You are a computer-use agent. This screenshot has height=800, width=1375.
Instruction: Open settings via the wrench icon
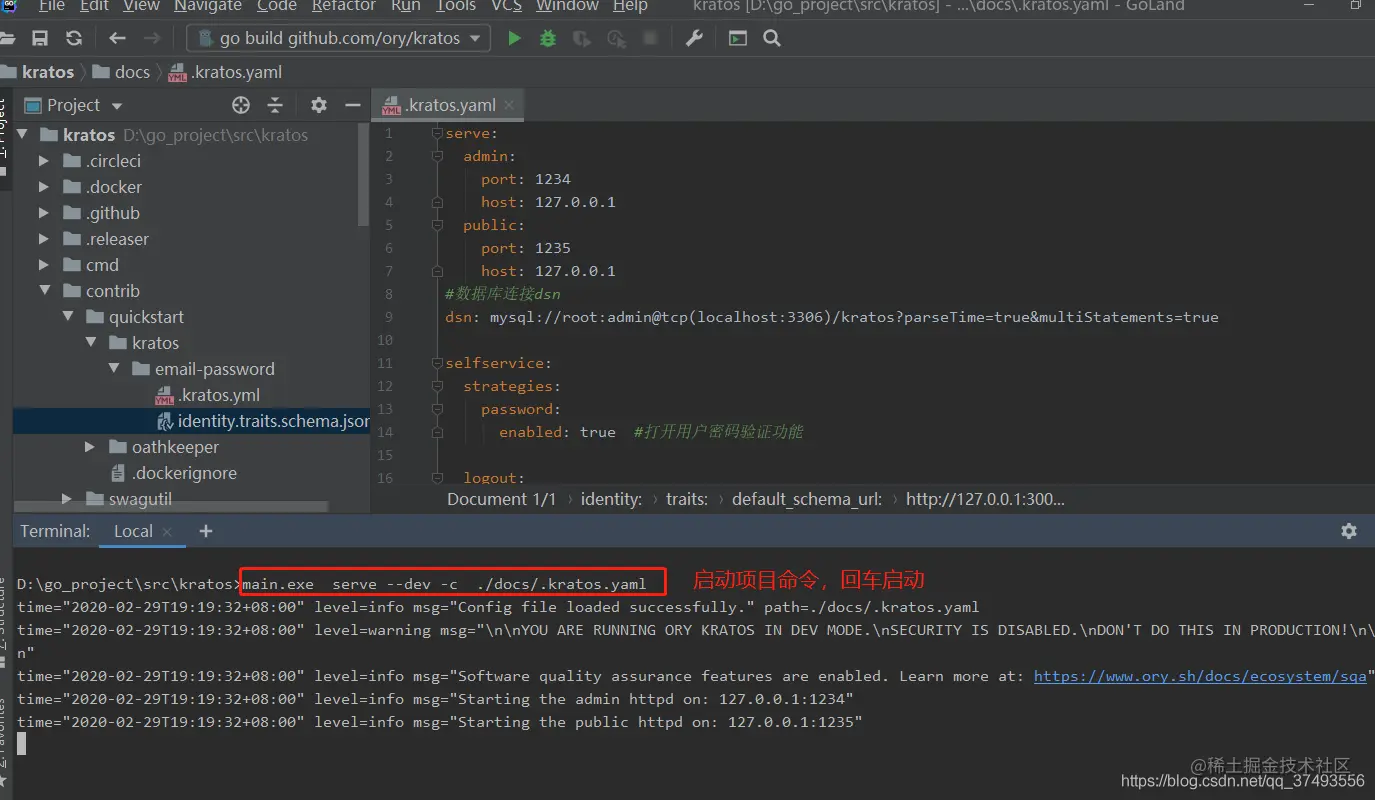pos(694,38)
